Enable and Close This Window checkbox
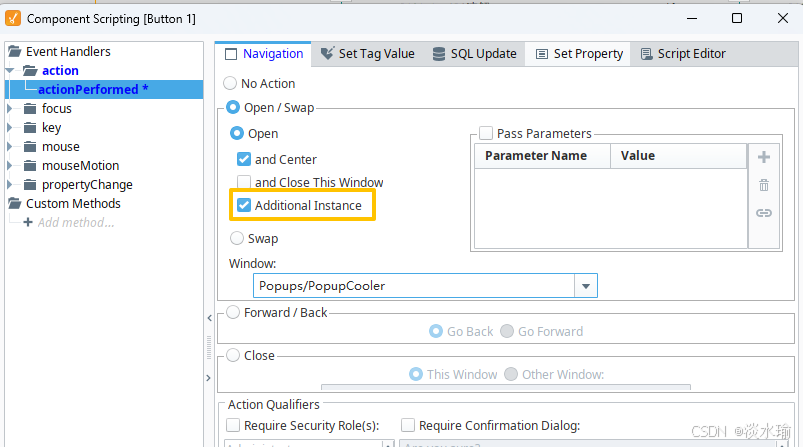 tap(244, 182)
